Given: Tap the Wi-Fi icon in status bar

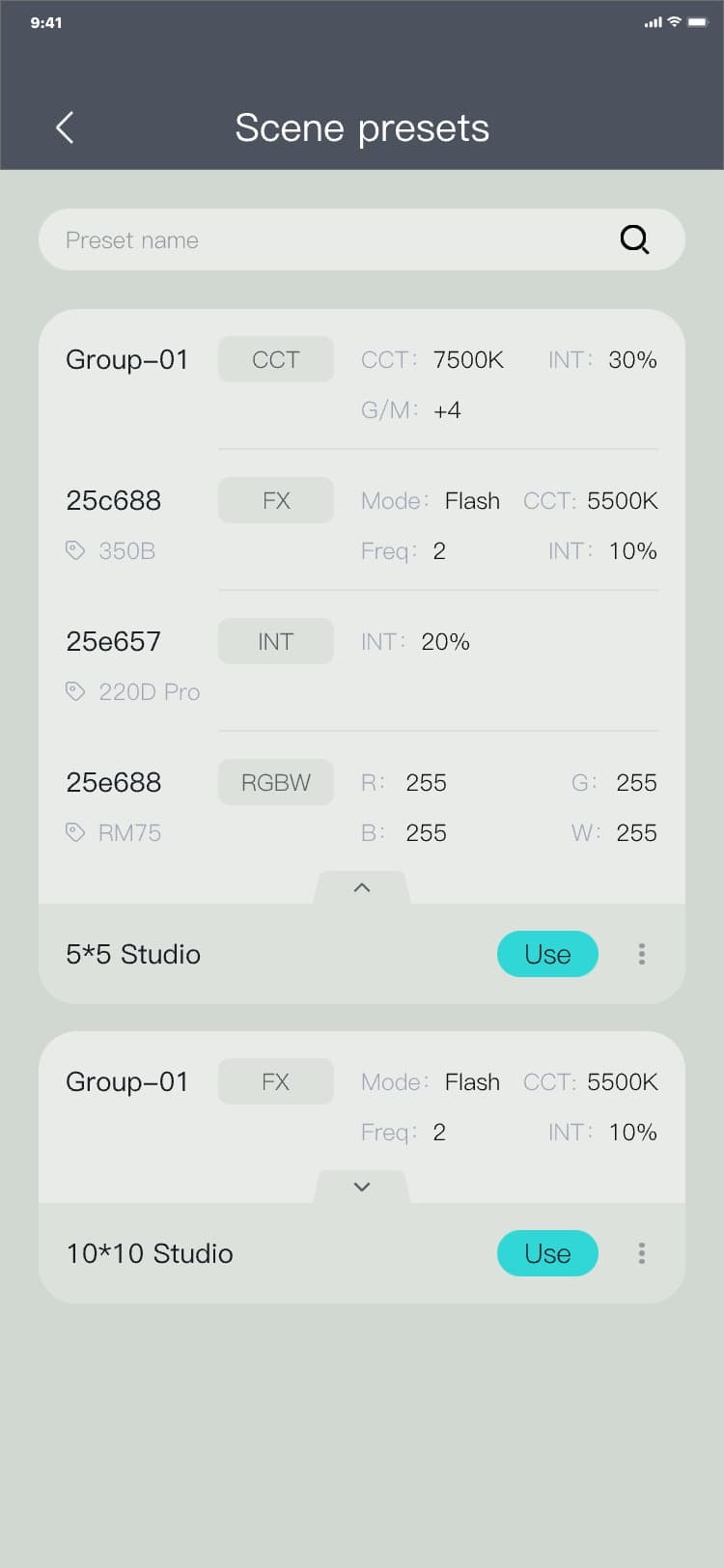Looking at the screenshot, I should [675, 22].
